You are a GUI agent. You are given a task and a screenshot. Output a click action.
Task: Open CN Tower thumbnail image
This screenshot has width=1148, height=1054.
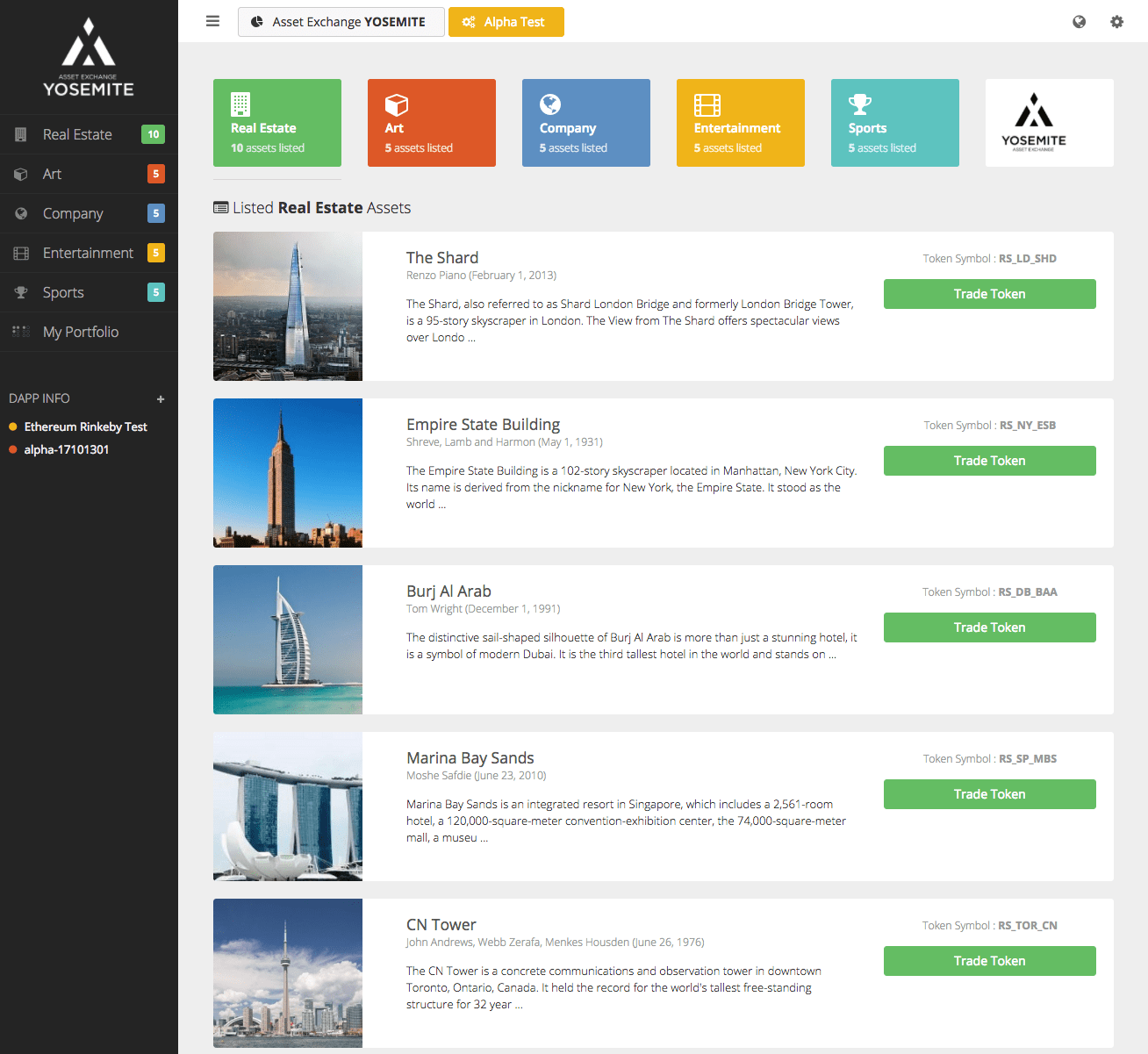point(288,973)
